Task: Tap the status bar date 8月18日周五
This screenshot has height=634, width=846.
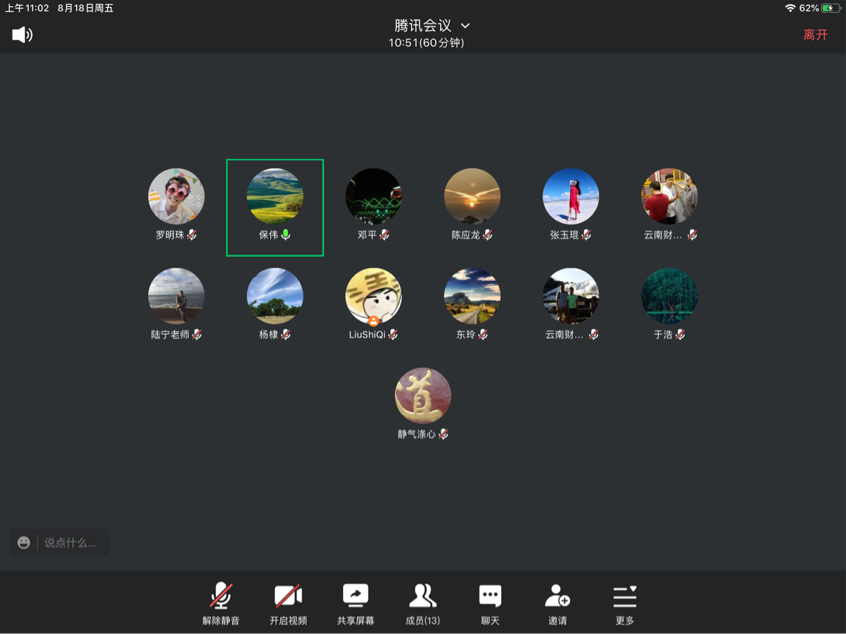Action: [85, 8]
